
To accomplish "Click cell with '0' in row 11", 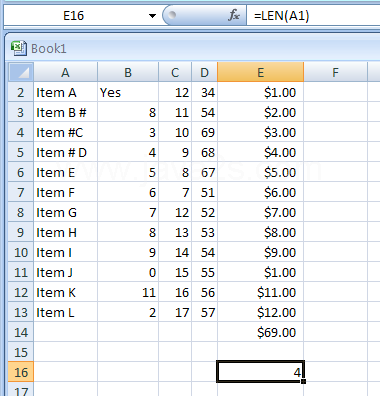I will pos(128,272).
